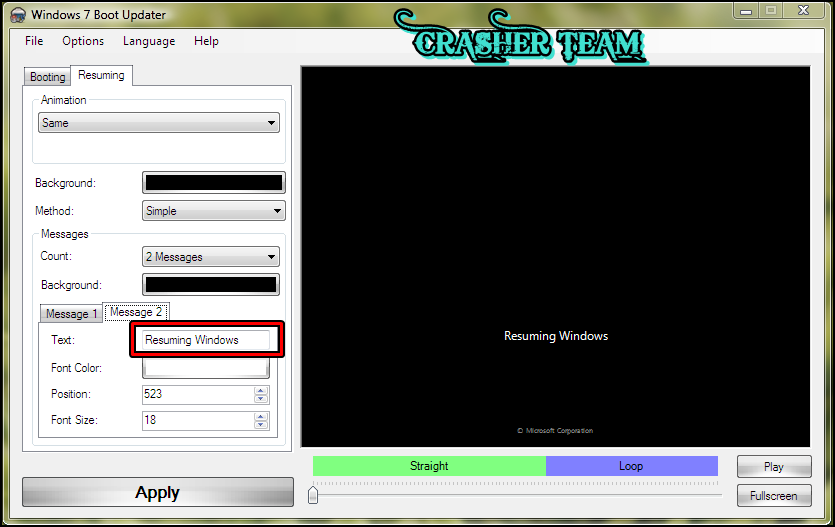Open the Options menu

tap(83, 41)
